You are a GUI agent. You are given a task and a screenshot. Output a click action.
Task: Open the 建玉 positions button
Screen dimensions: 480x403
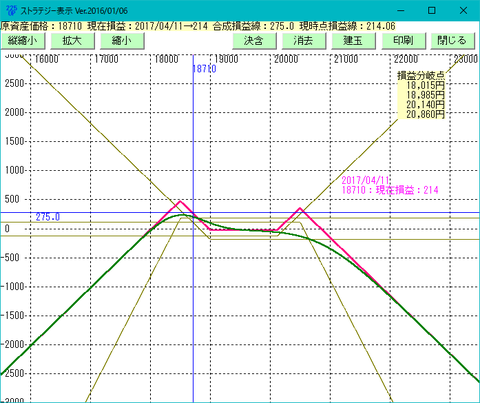point(353,41)
